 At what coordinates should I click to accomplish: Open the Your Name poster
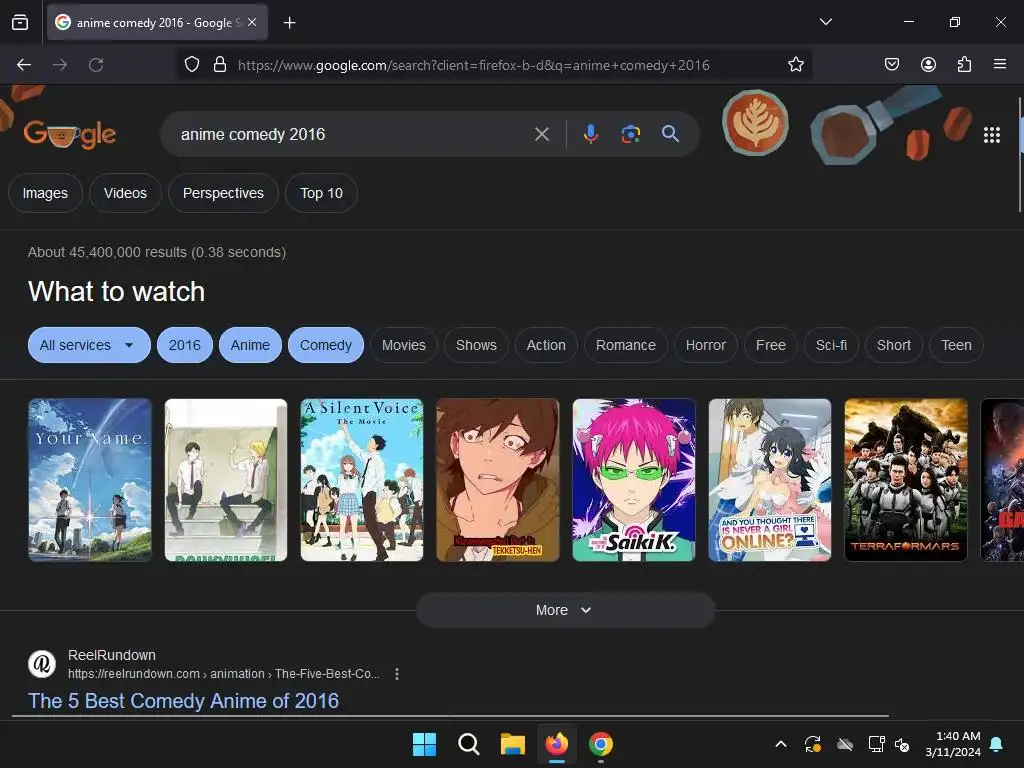90,480
